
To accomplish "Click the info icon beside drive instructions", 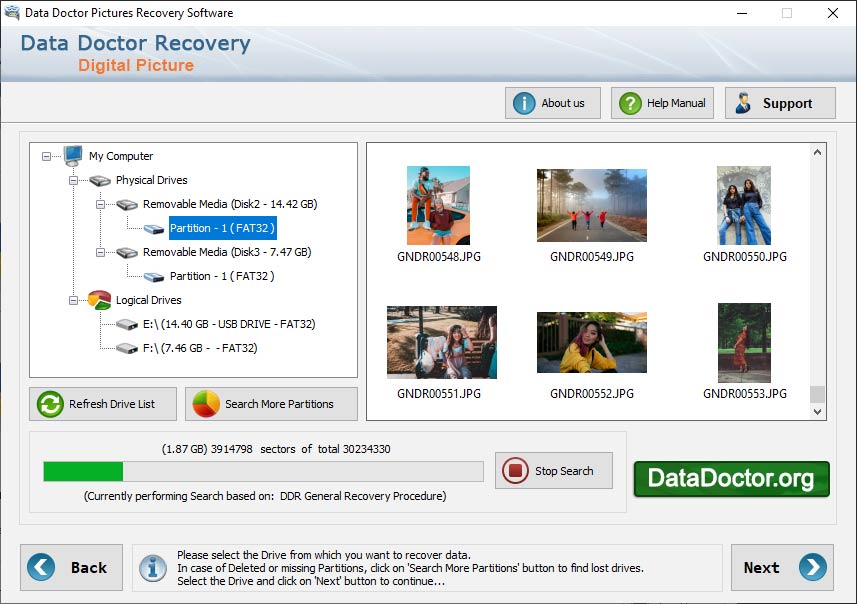I will (x=152, y=569).
